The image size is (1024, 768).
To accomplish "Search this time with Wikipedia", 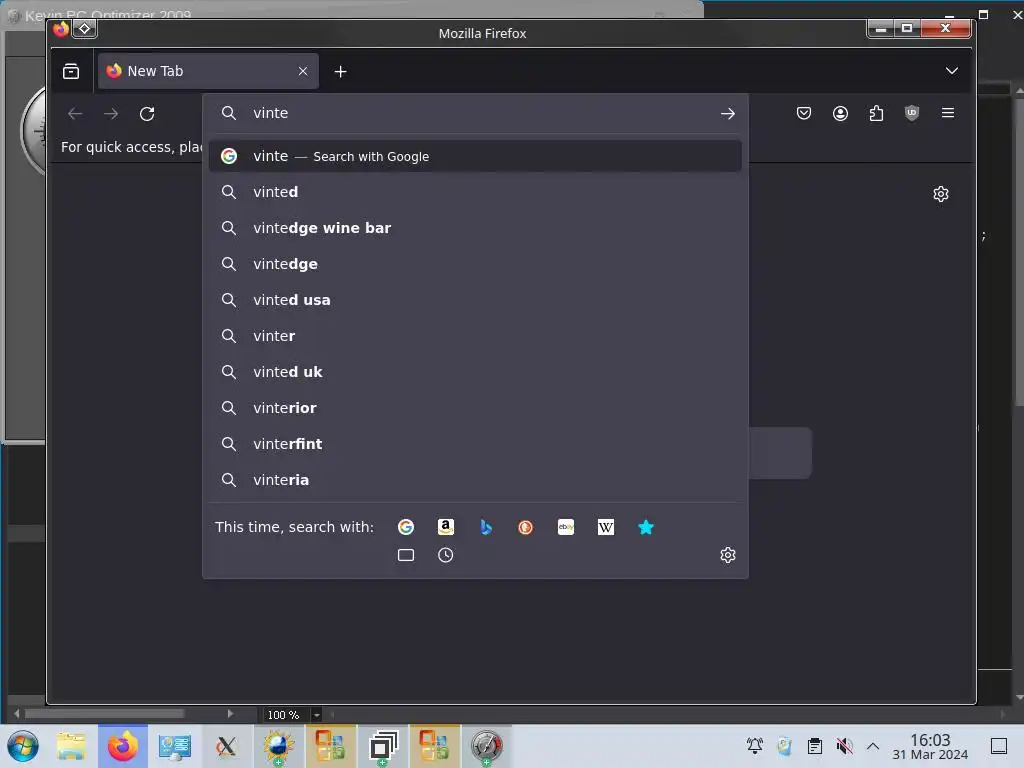I will tap(605, 527).
